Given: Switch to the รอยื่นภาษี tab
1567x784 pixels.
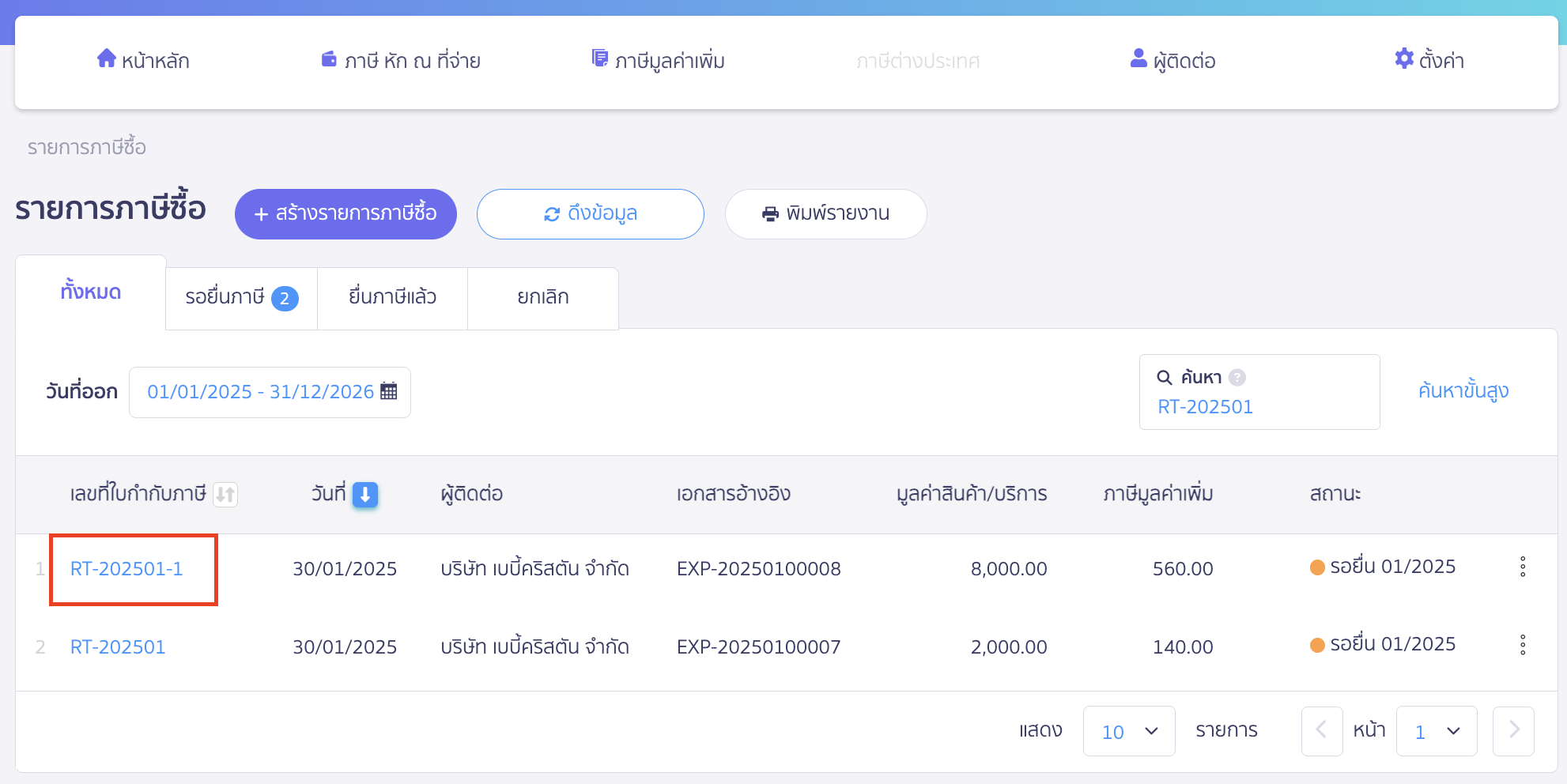Looking at the screenshot, I should [240, 297].
